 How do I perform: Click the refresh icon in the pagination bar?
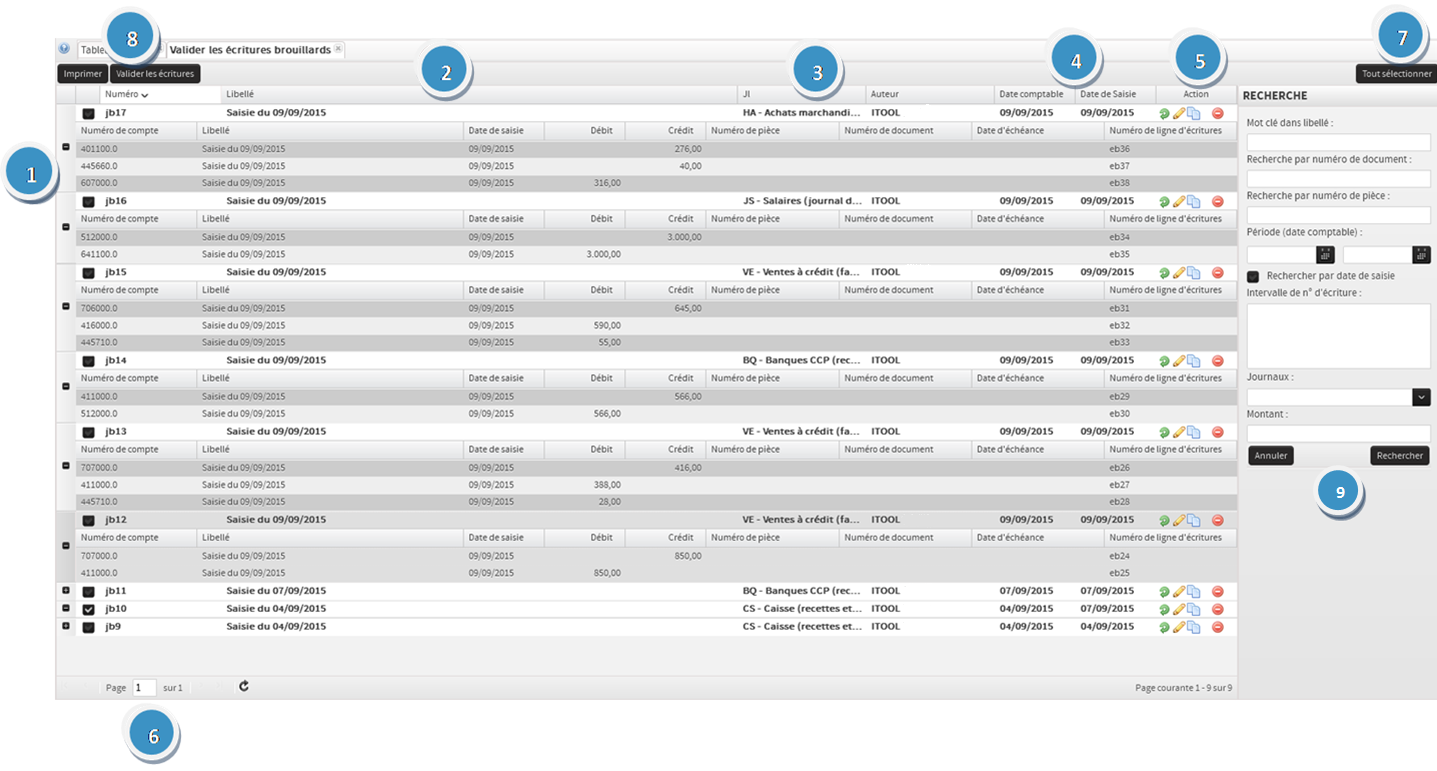244,687
